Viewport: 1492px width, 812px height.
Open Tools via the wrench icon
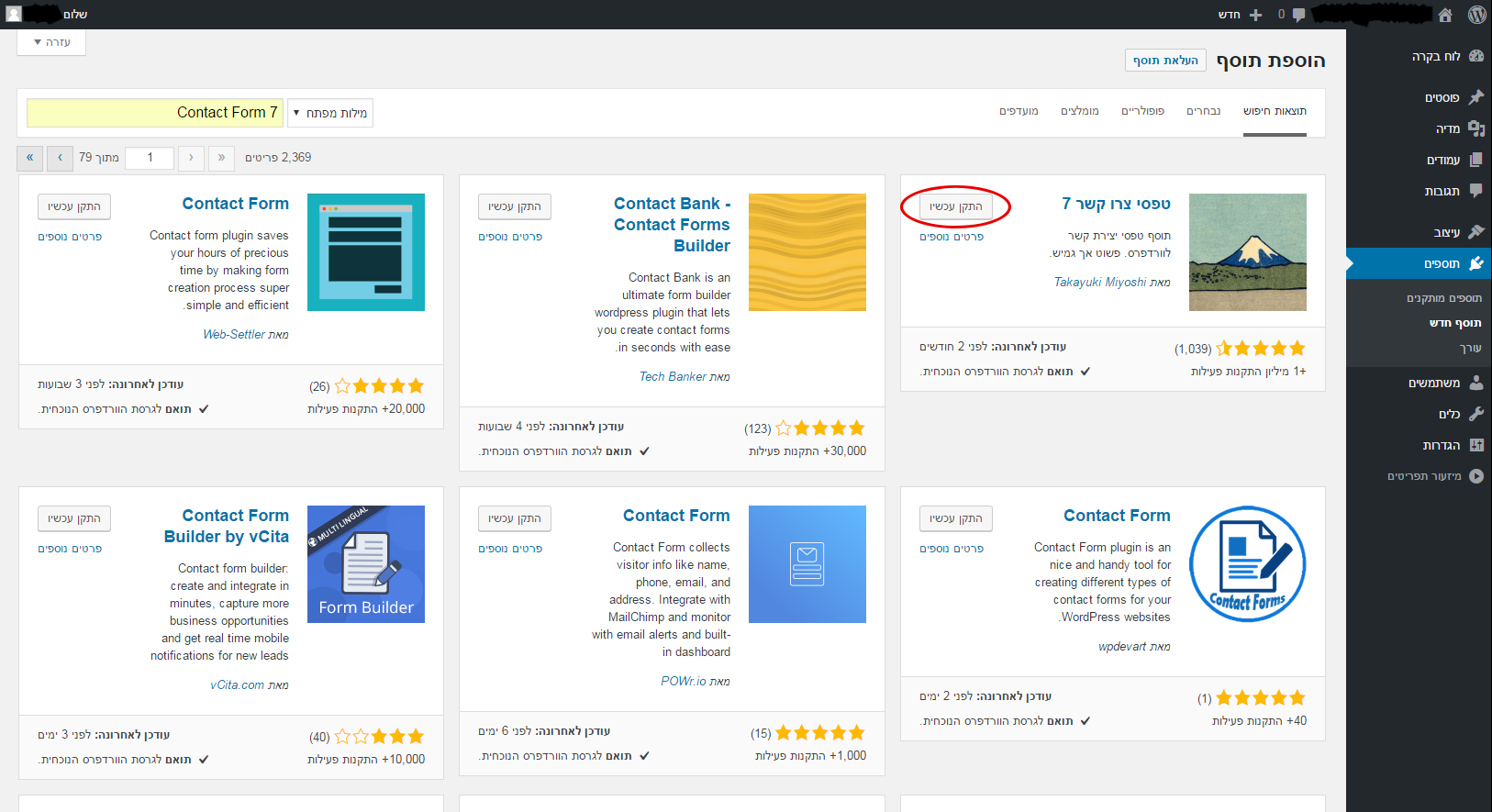point(1475,414)
